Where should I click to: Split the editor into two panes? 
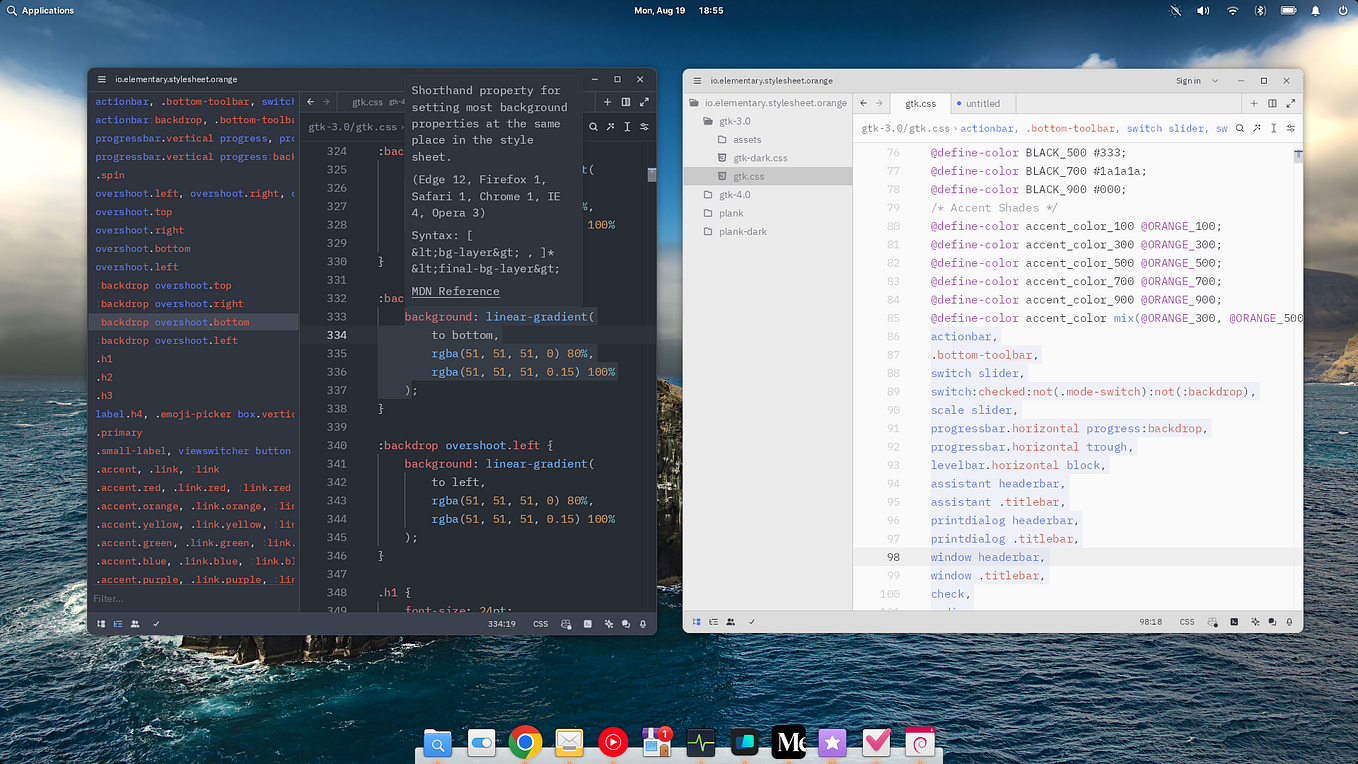[1271, 103]
